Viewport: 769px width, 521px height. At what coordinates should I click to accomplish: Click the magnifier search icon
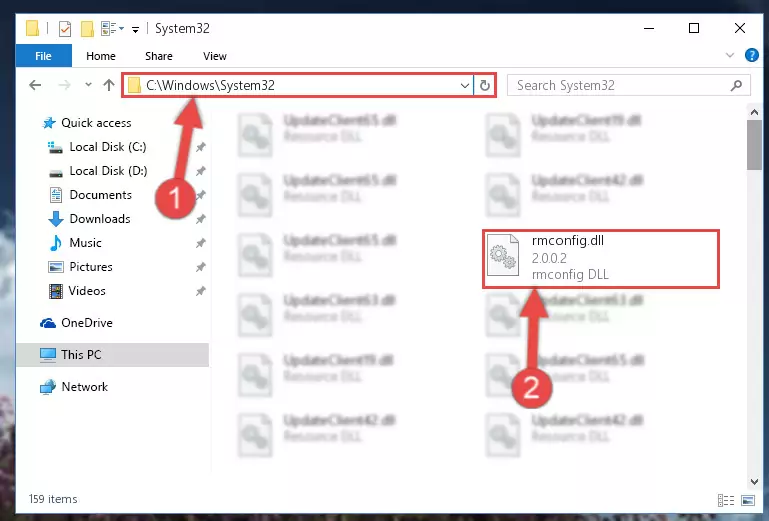tap(736, 86)
